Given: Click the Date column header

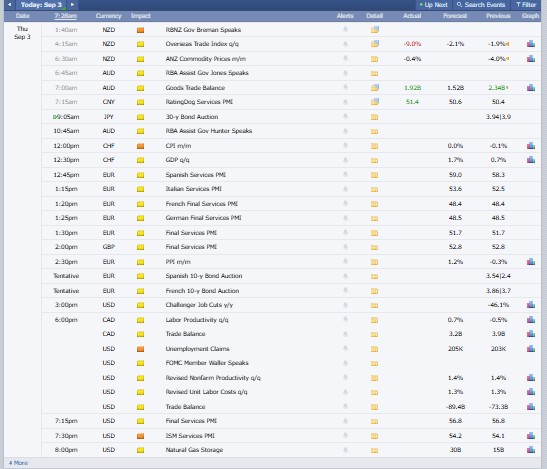Looking at the screenshot, I should (22, 16).
